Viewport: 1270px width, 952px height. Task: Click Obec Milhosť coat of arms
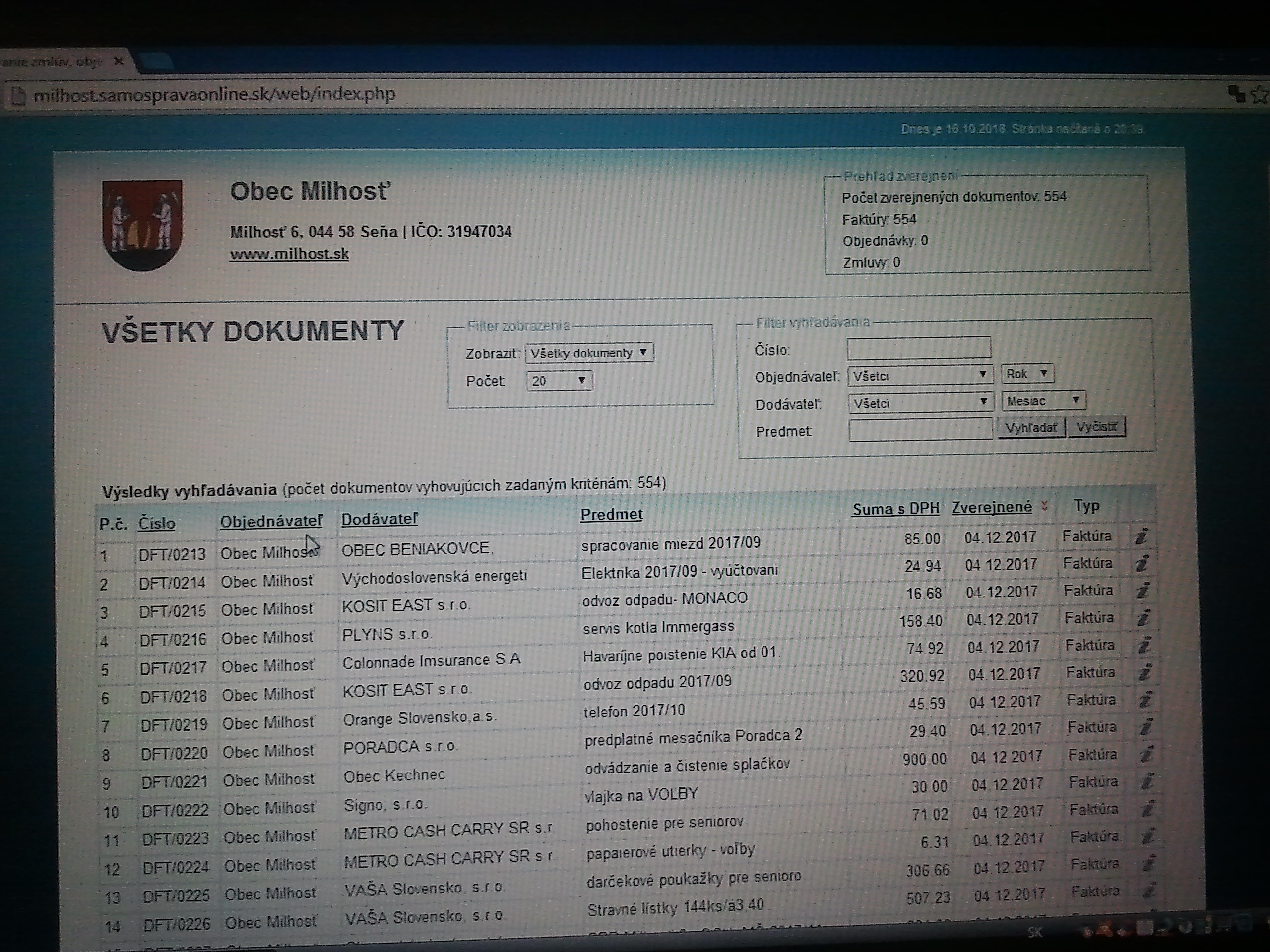(x=142, y=225)
